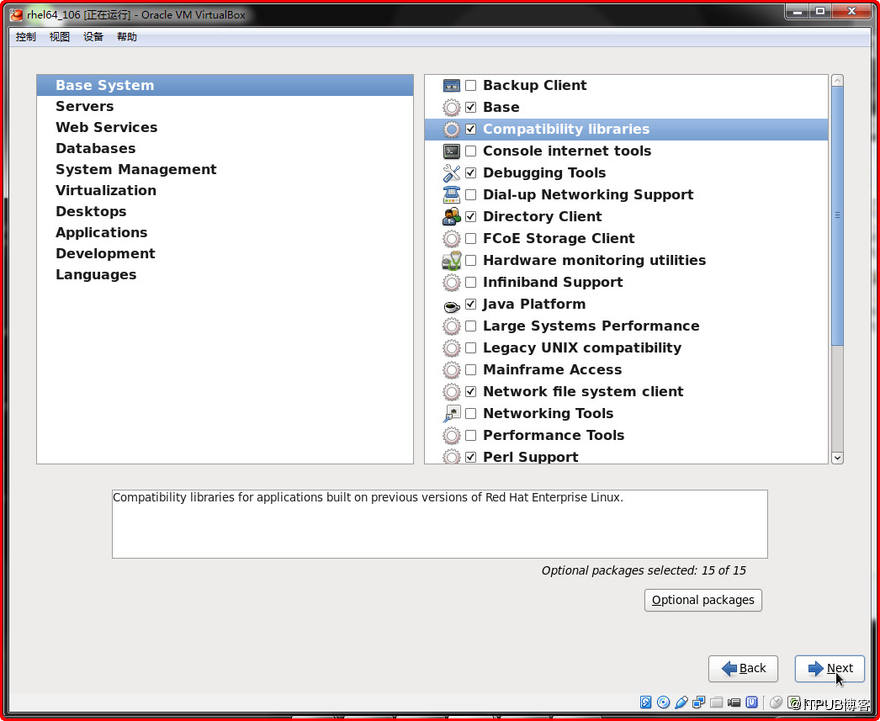Click the package description text box
The image size is (880, 721).
[439, 524]
